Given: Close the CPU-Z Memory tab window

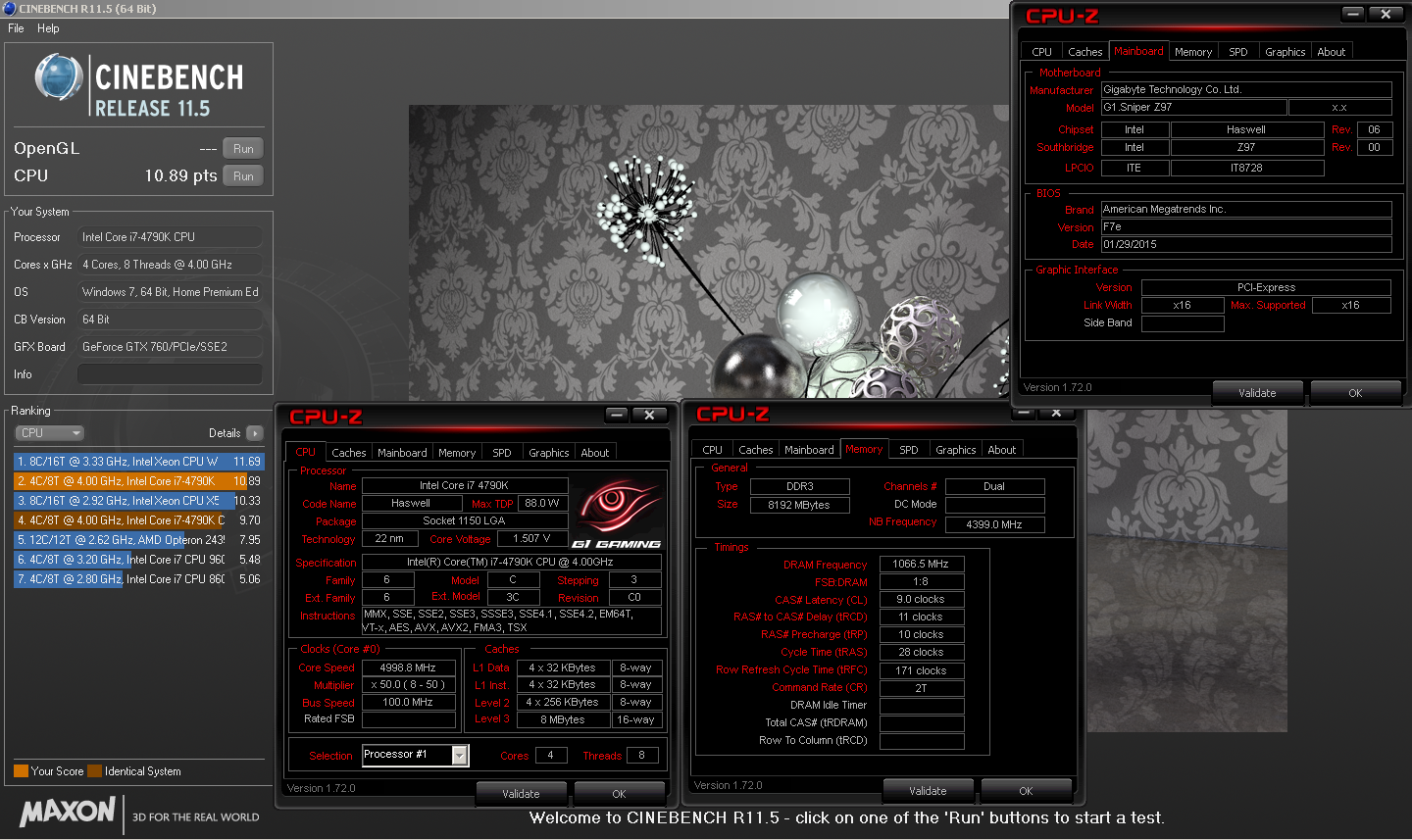Looking at the screenshot, I should click(1056, 413).
